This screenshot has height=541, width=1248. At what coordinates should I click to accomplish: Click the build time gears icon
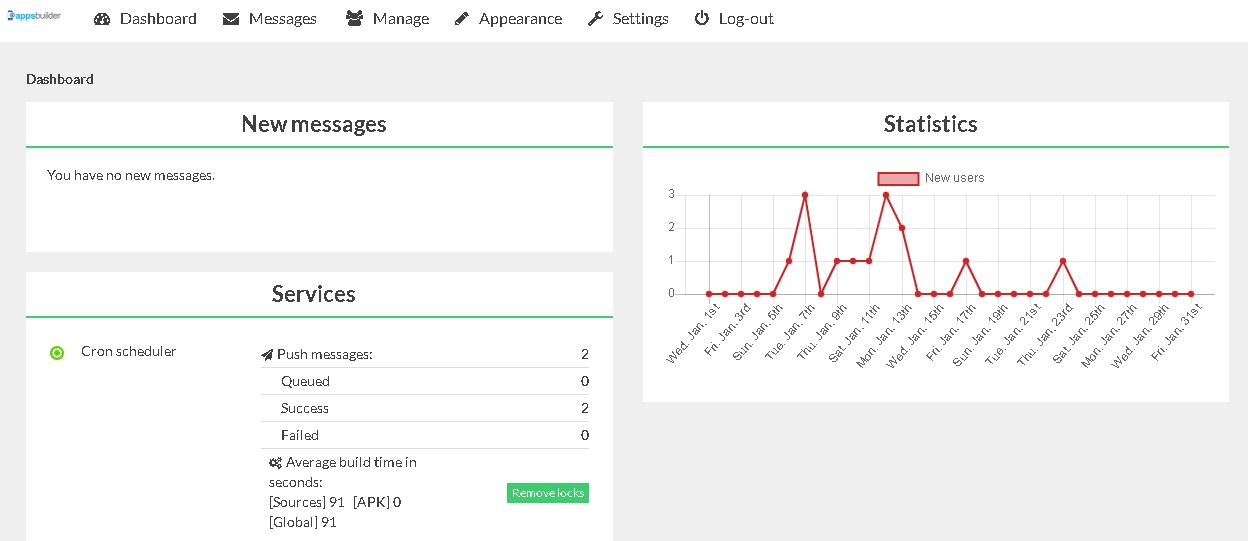(275, 463)
